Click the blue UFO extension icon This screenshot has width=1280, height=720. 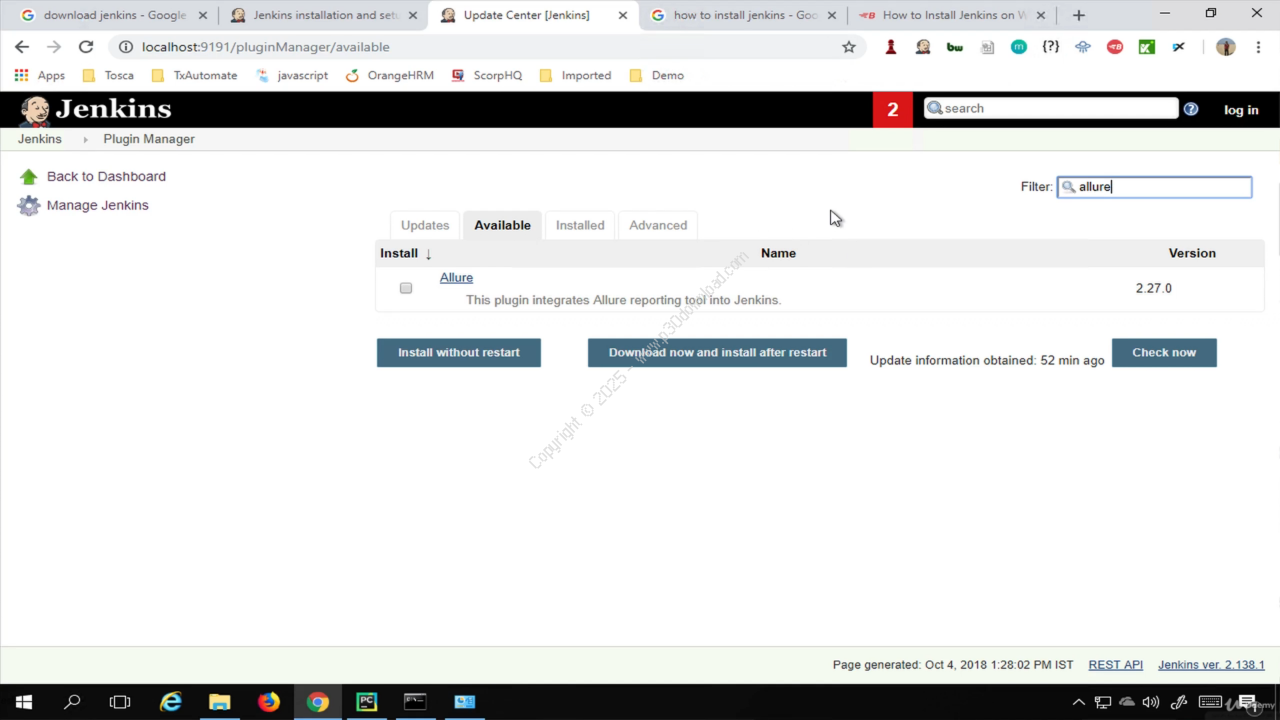[1083, 47]
